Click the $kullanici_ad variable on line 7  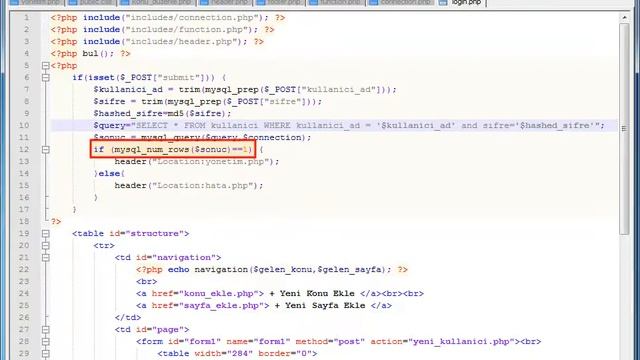(128, 89)
